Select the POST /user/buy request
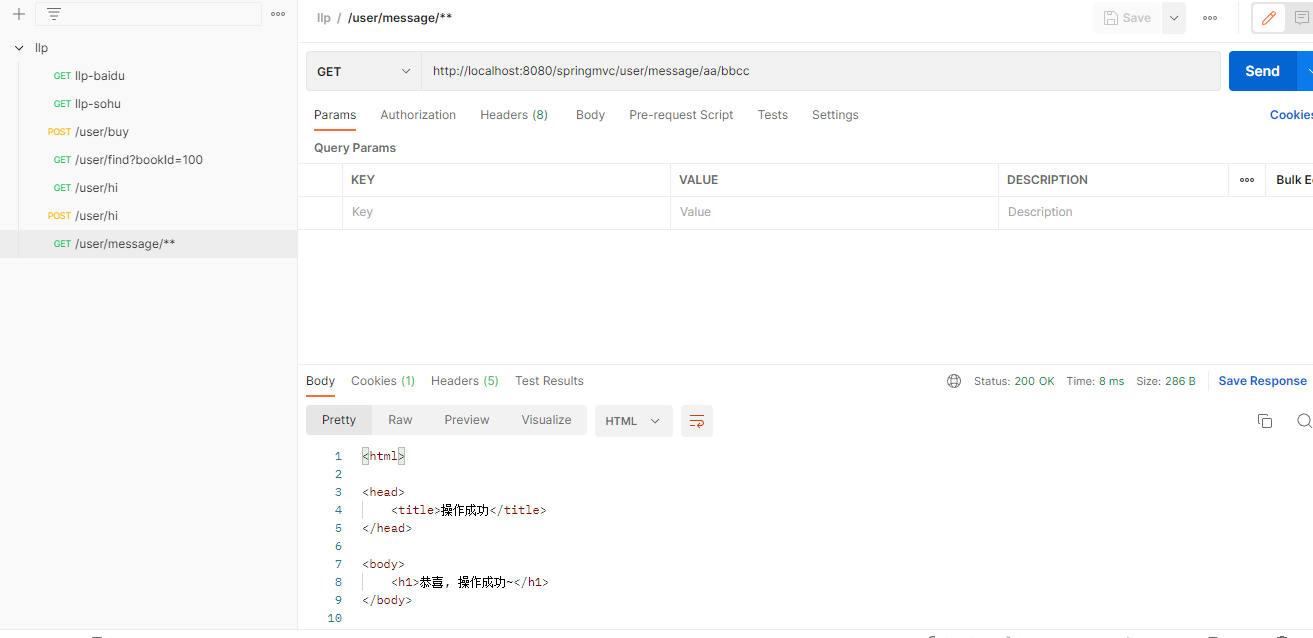 click(101, 132)
